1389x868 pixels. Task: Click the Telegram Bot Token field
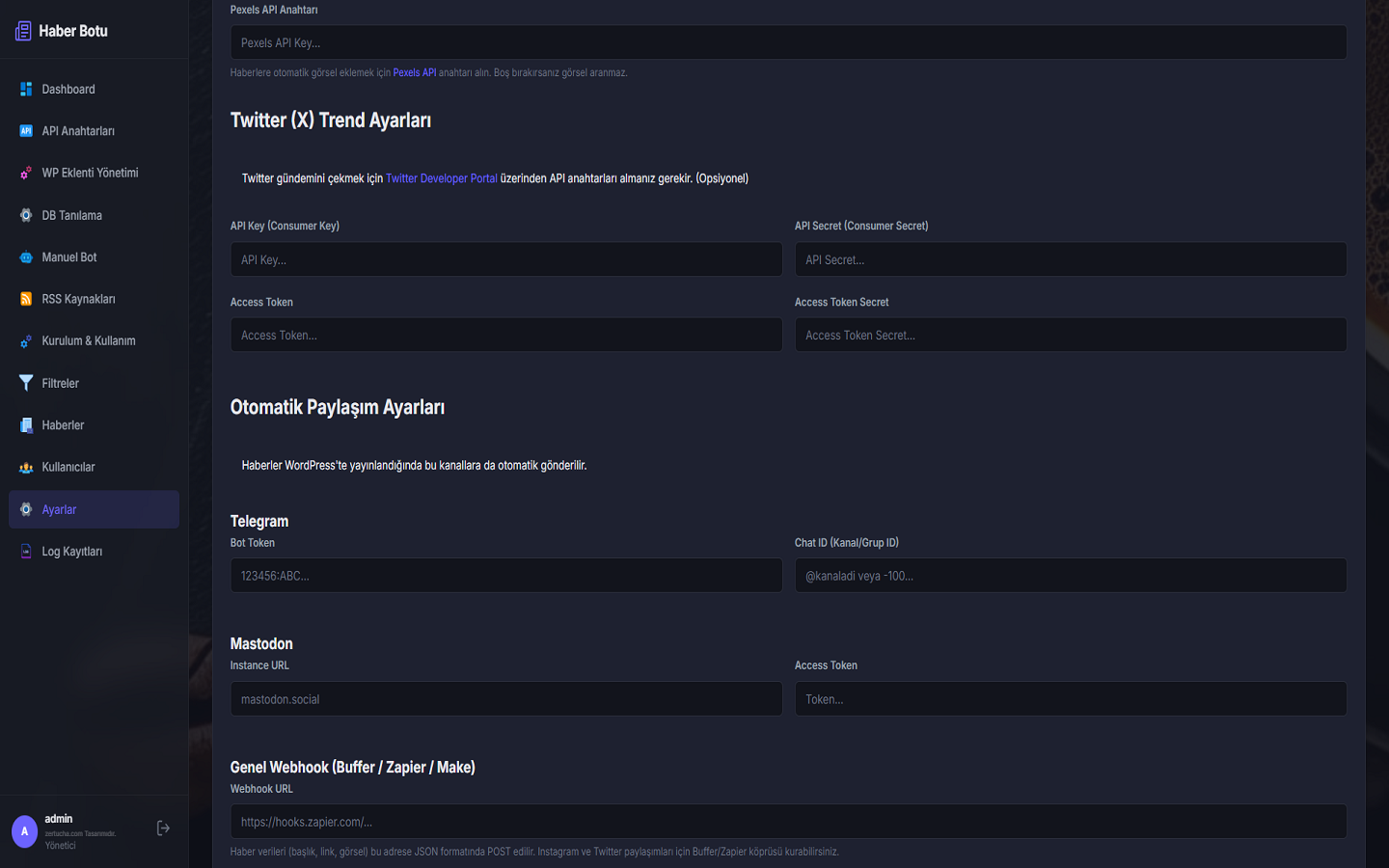tap(505, 576)
